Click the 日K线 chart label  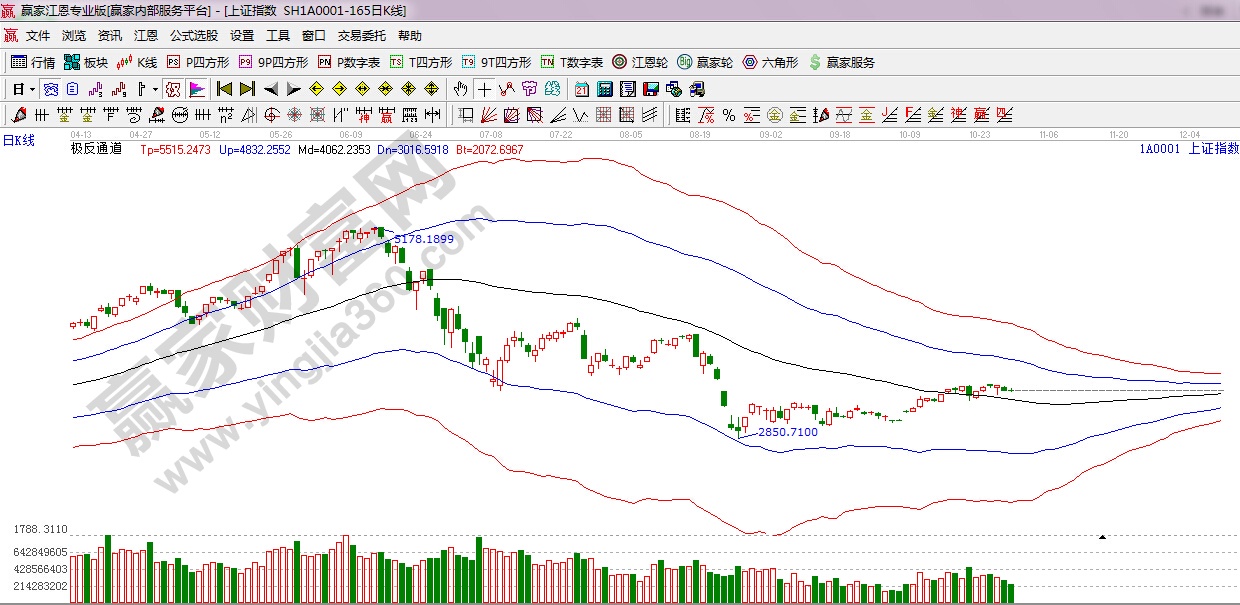click(x=18, y=141)
